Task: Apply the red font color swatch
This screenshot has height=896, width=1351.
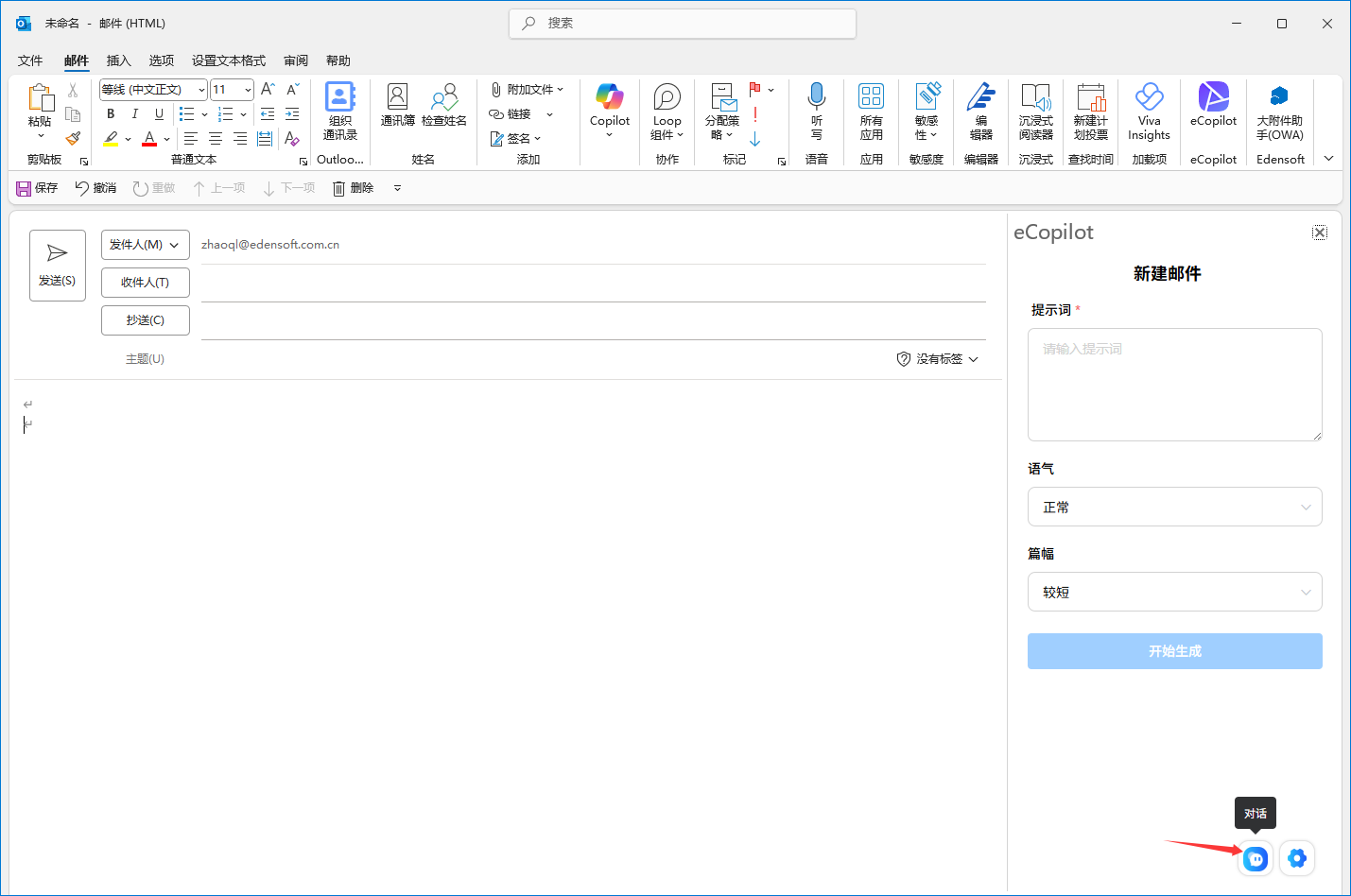Action: pyautogui.click(x=148, y=139)
